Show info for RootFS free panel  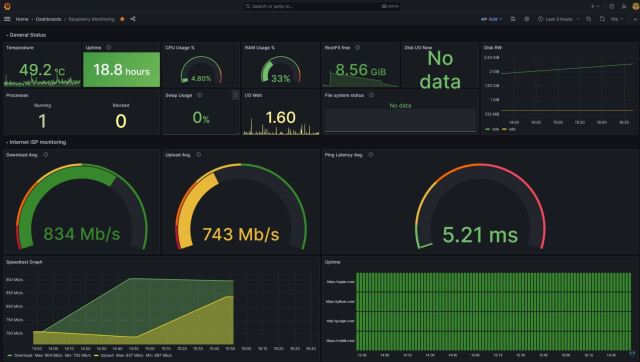pos(358,47)
